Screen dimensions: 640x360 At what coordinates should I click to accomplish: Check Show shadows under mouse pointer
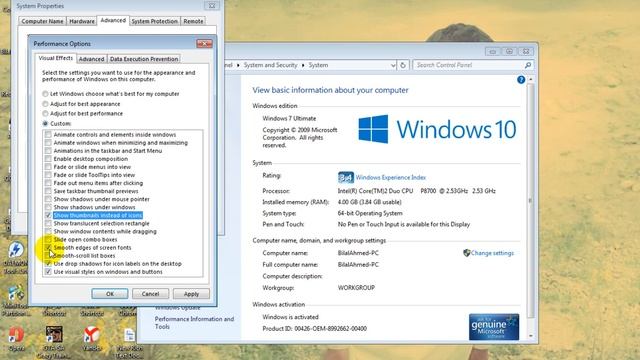(48, 199)
